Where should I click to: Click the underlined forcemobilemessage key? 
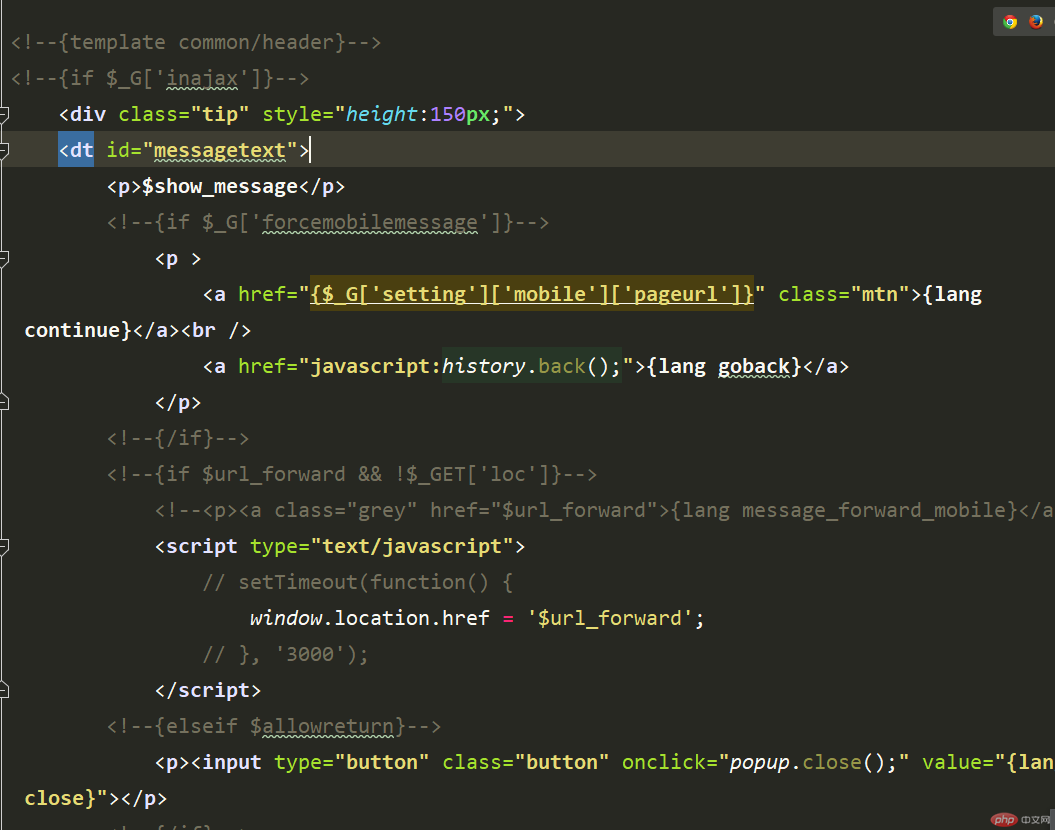[370, 223]
